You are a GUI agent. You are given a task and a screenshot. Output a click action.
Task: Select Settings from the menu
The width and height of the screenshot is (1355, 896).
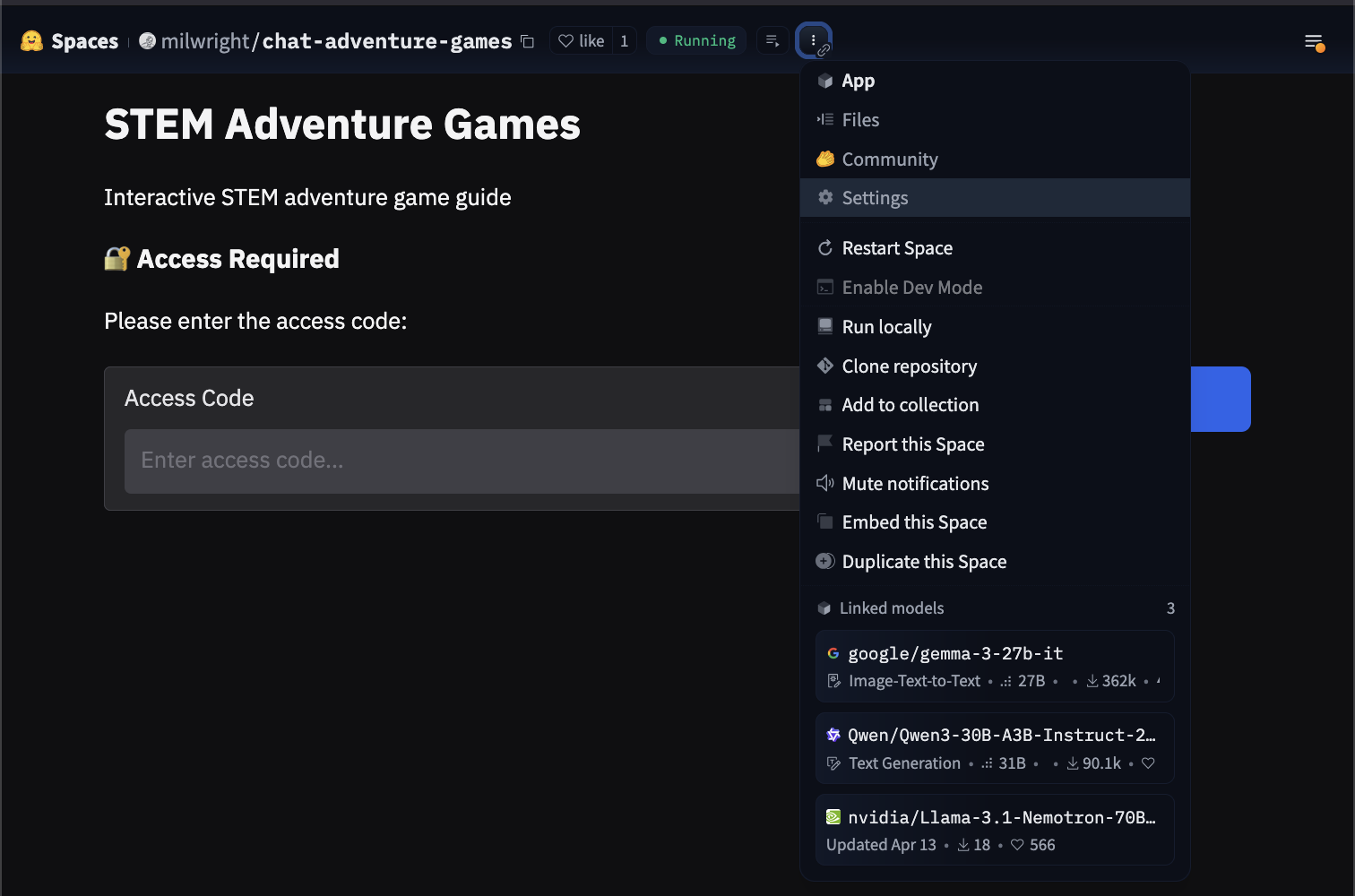tap(875, 197)
